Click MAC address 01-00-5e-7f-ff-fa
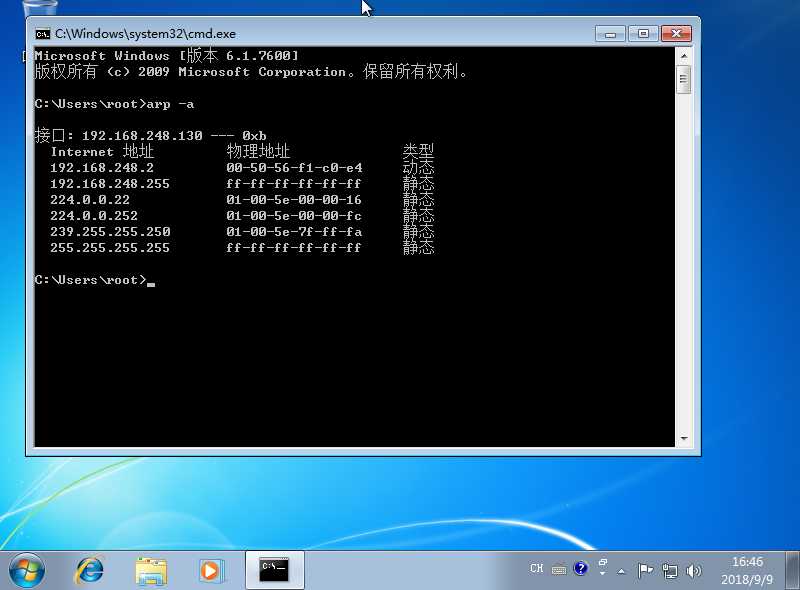The width and height of the screenshot is (800, 590). (294, 232)
